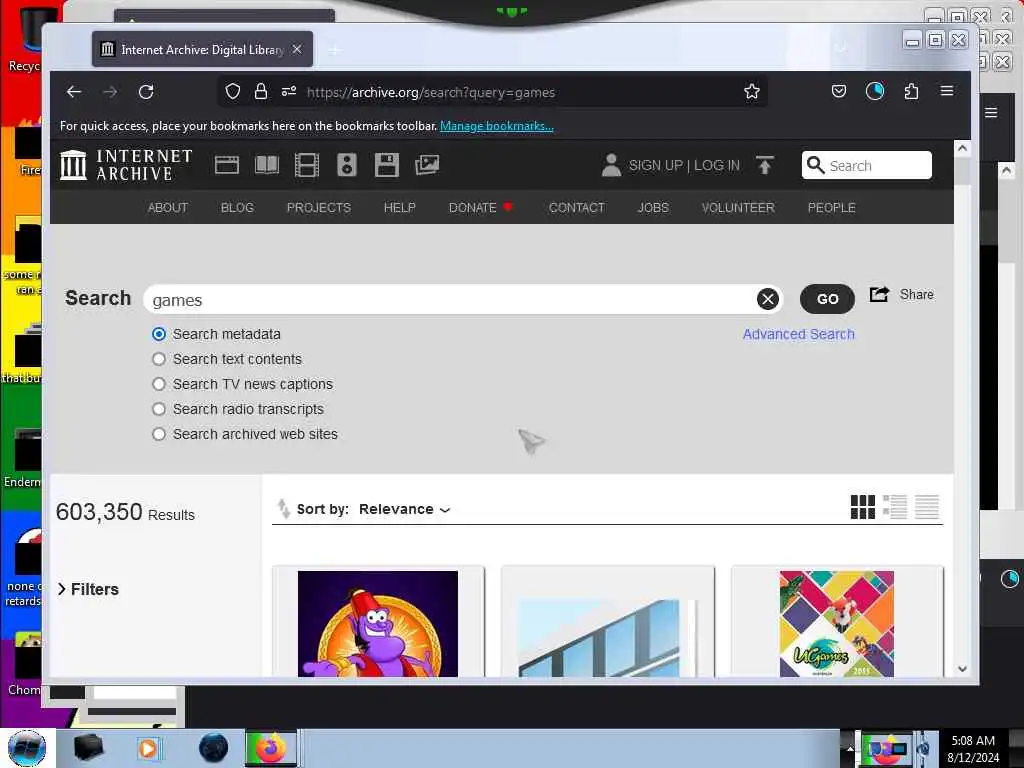Select the Internet Archive browser tab
The image size is (1024, 768).
202,50
